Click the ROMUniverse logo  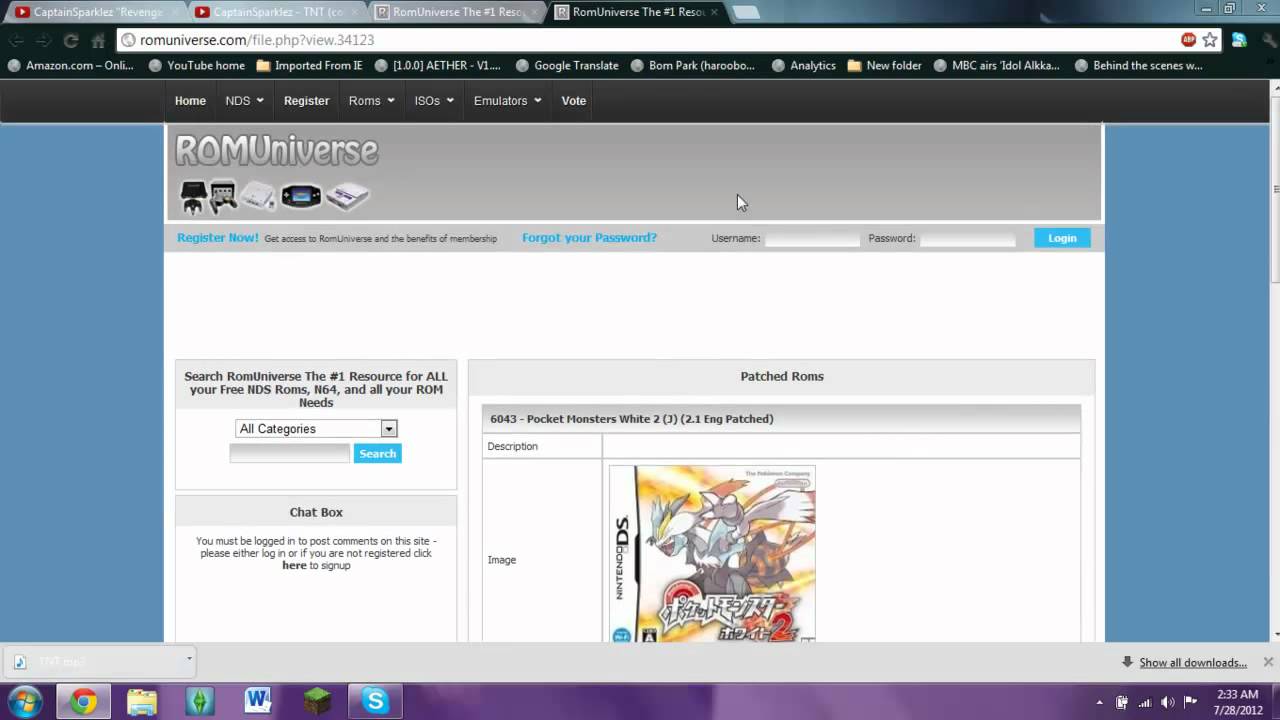point(277,151)
